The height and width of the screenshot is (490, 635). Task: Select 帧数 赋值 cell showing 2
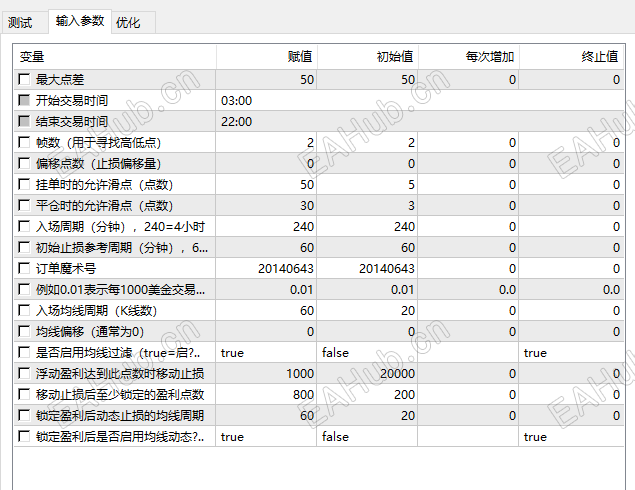tap(266, 143)
